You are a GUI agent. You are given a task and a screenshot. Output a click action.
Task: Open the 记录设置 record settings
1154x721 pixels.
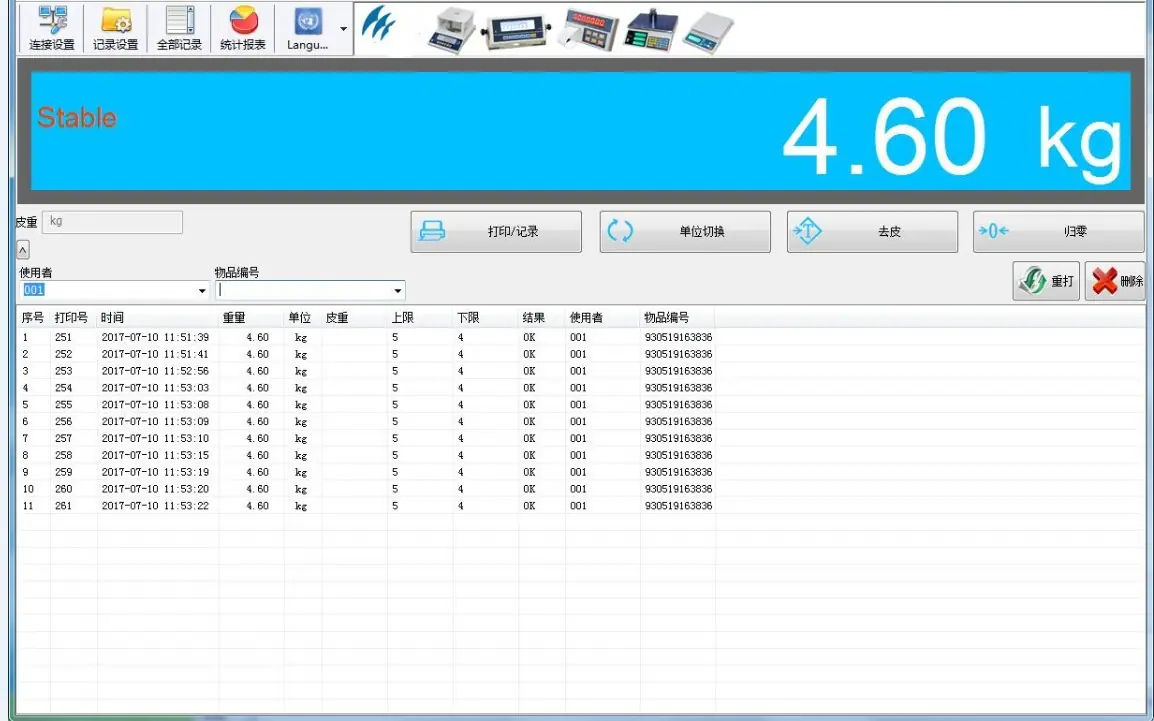(116, 28)
